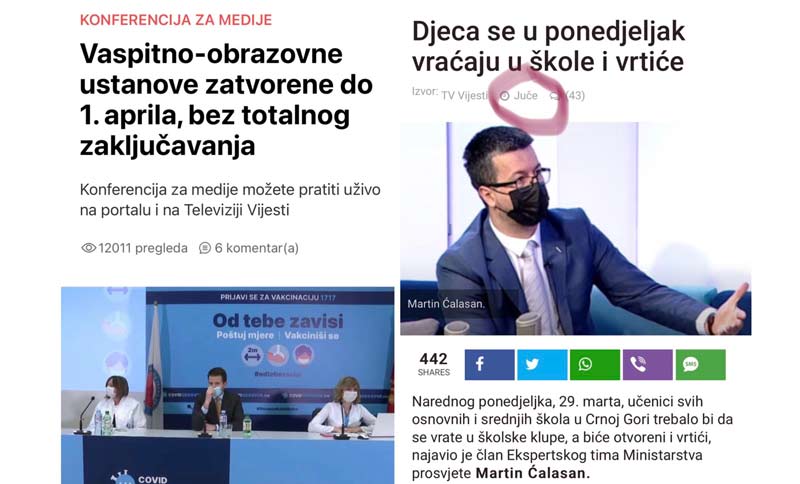Open the Djeca se u ponedjeljak headline
The image size is (800, 484).
click(x=548, y=46)
